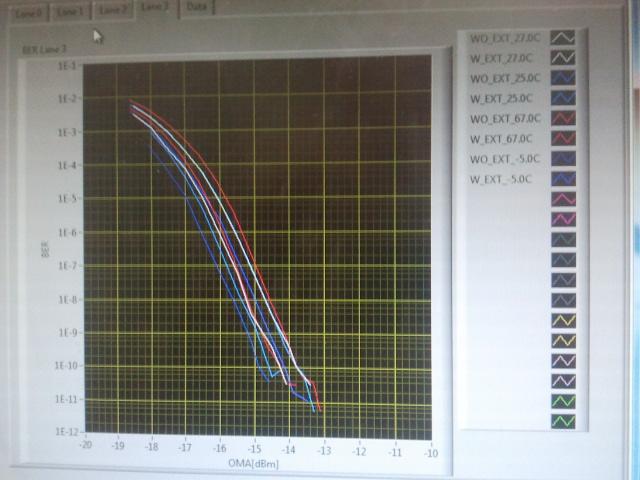640x480 pixels.
Task: Click the OMA[dBm] x-axis title
Action: 253,463
